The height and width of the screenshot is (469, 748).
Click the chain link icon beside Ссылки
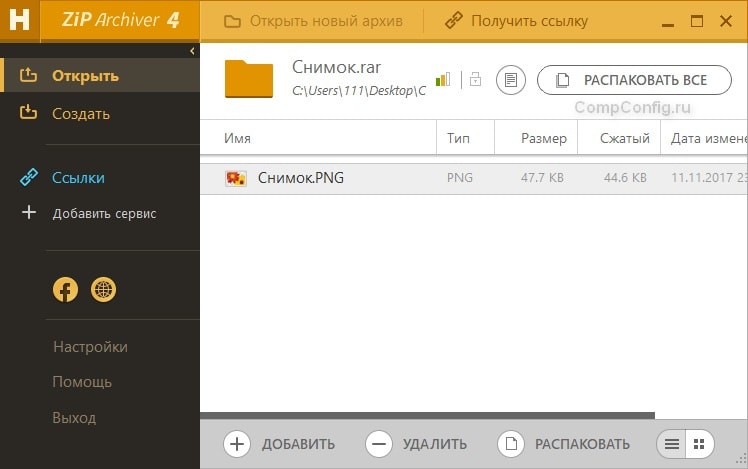click(29, 177)
